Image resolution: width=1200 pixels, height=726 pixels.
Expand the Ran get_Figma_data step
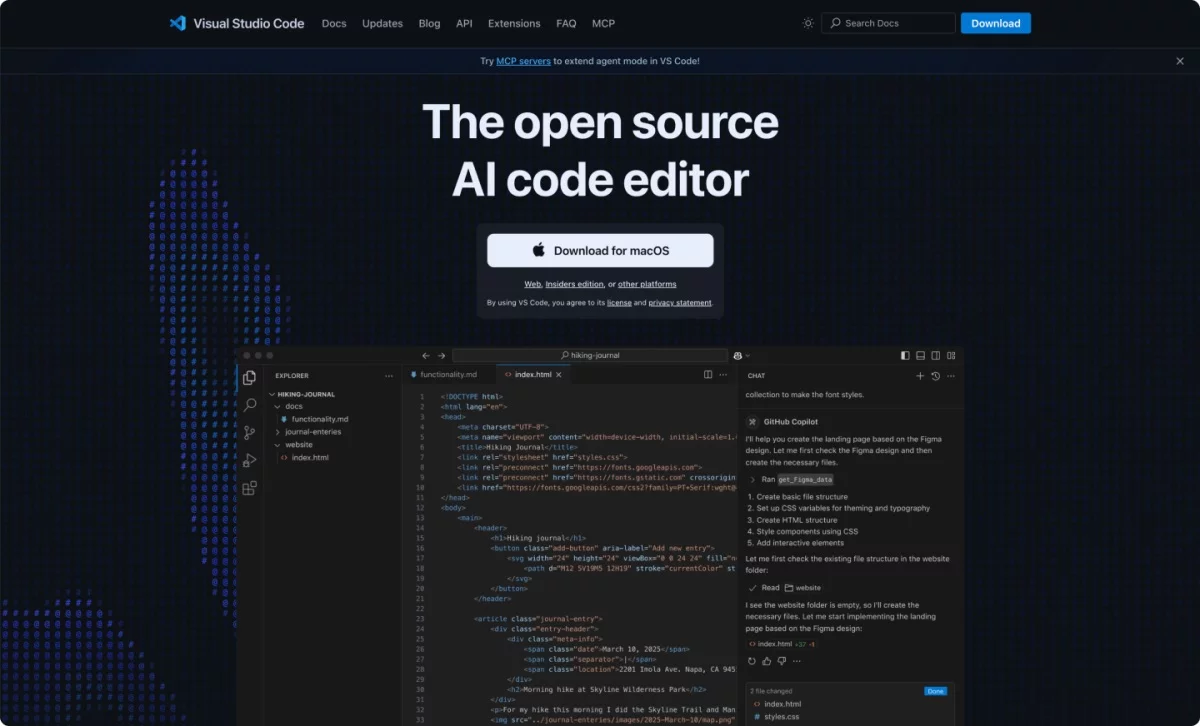[752, 480]
